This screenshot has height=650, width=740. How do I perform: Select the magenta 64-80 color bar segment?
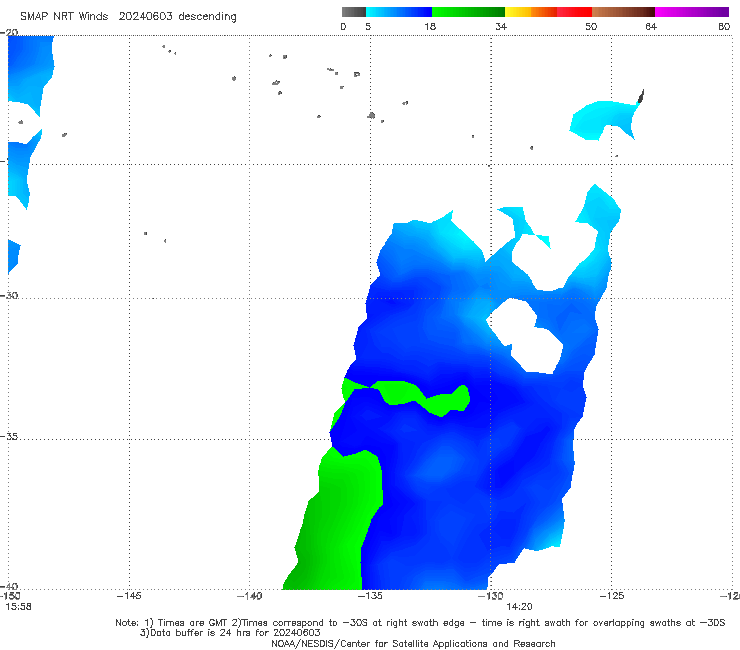pos(692,12)
